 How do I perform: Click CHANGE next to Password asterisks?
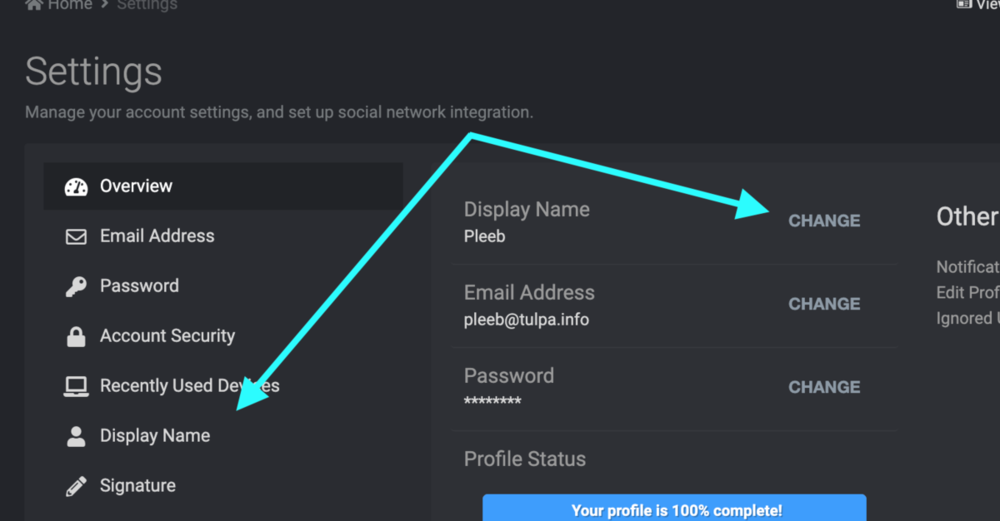(824, 387)
